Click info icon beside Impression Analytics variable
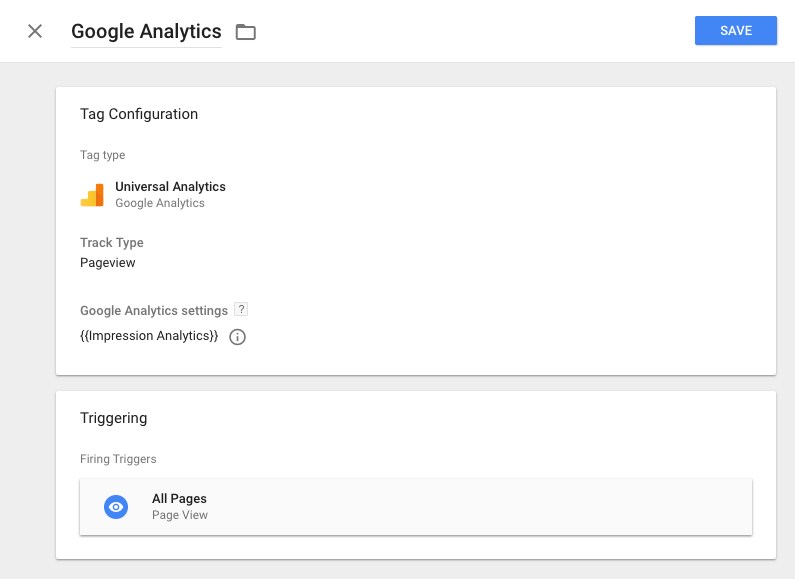This screenshot has height=579, width=795. click(237, 337)
